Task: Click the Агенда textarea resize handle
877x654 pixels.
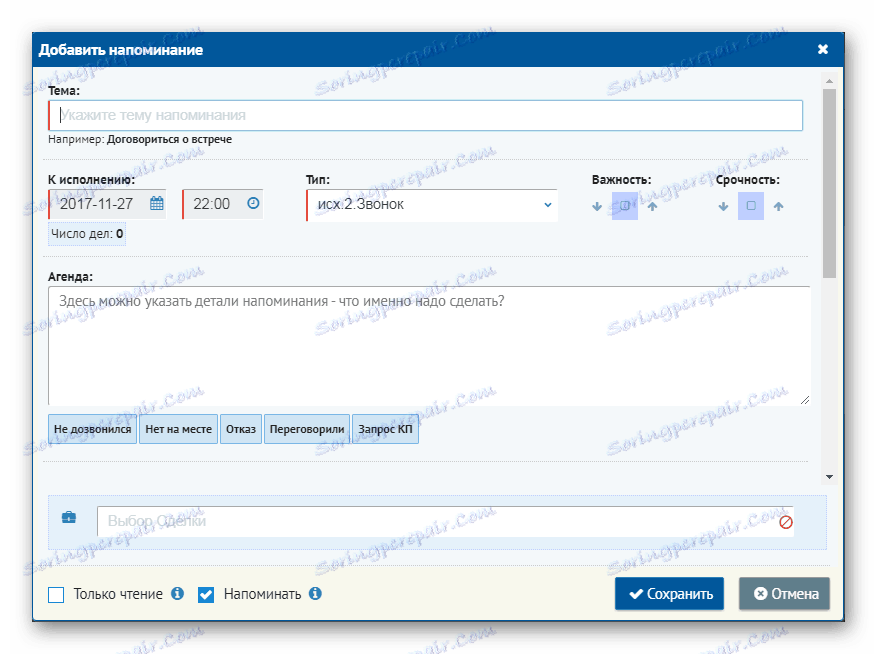Action: coord(804,399)
